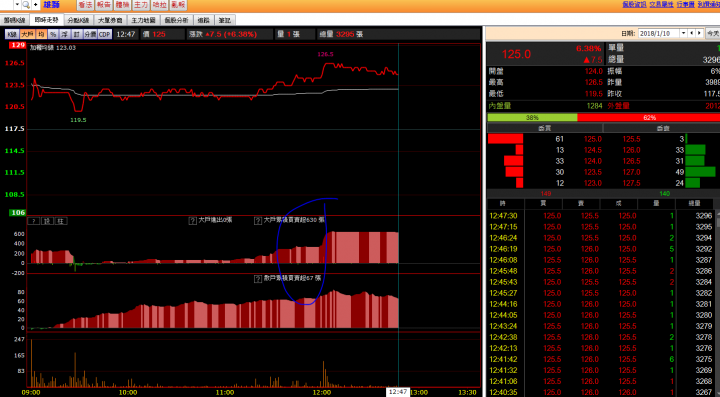Click the blue stock name beside the plus icon

click(x=51, y=5)
